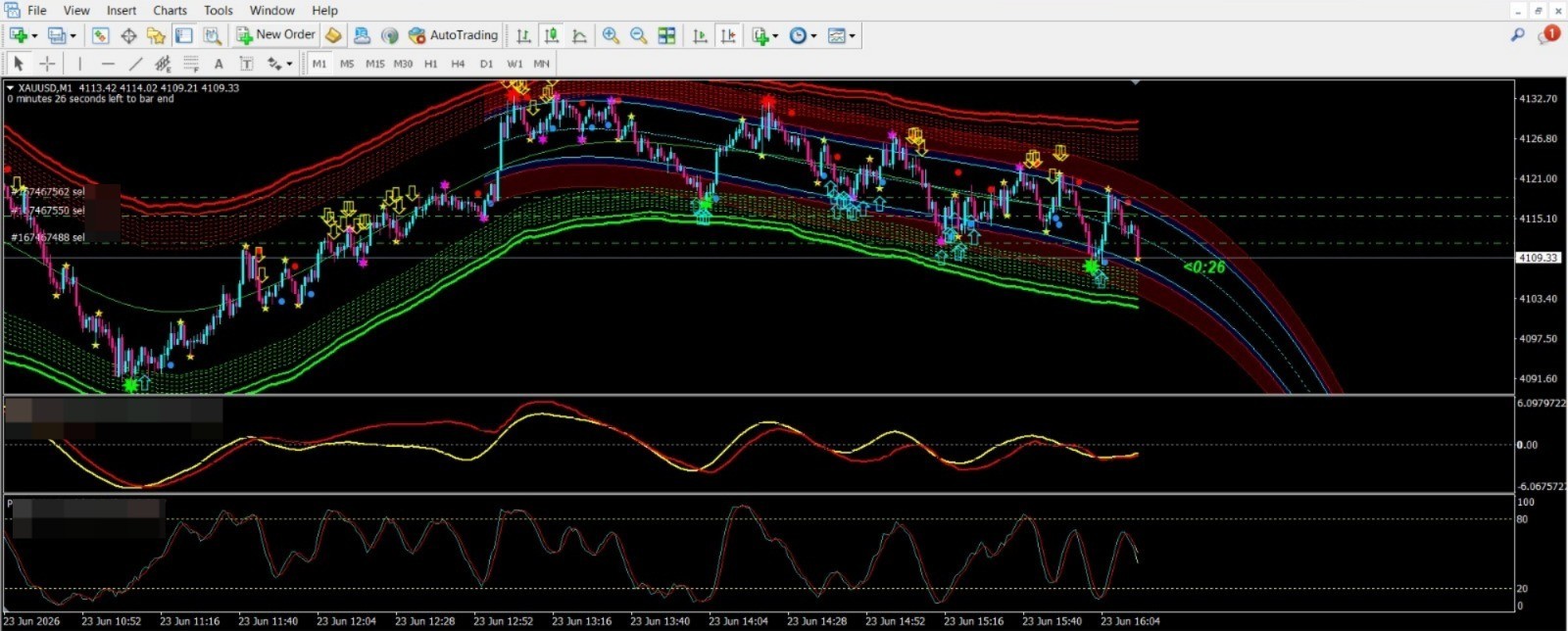Select the M5 timeframe
The width and height of the screenshot is (1568, 631).
click(x=347, y=64)
